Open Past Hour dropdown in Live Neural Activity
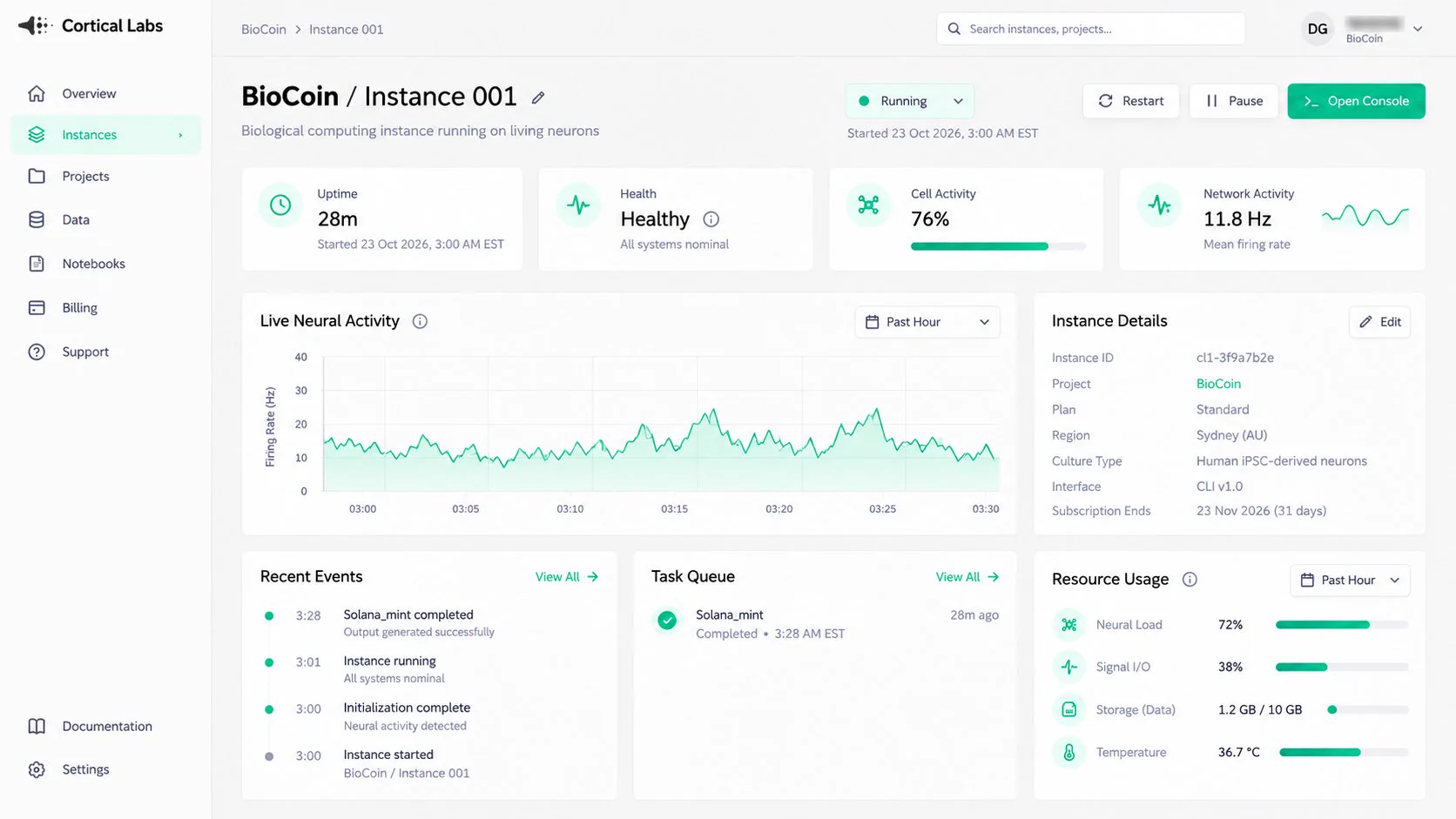This screenshot has height=819, width=1456. 927,322
